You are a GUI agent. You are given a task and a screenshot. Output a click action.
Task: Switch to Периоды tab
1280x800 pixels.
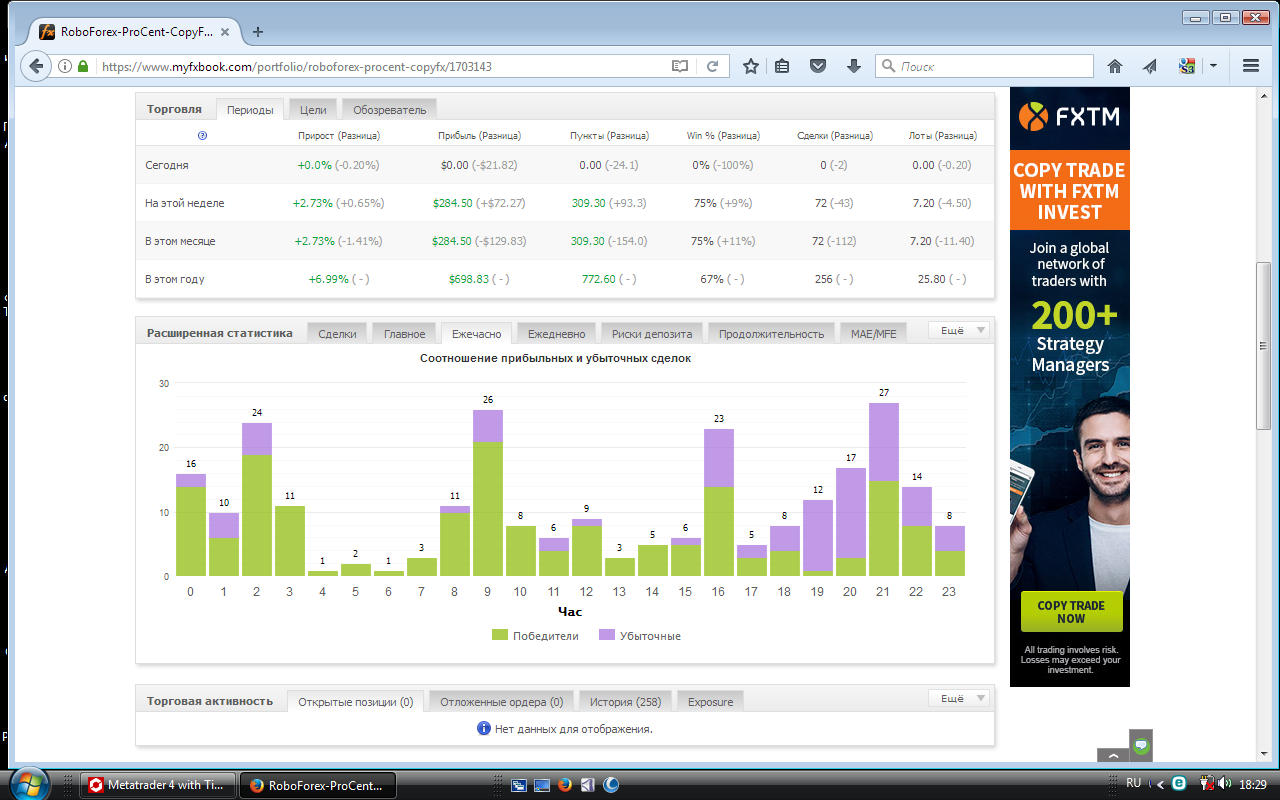click(250, 110)
